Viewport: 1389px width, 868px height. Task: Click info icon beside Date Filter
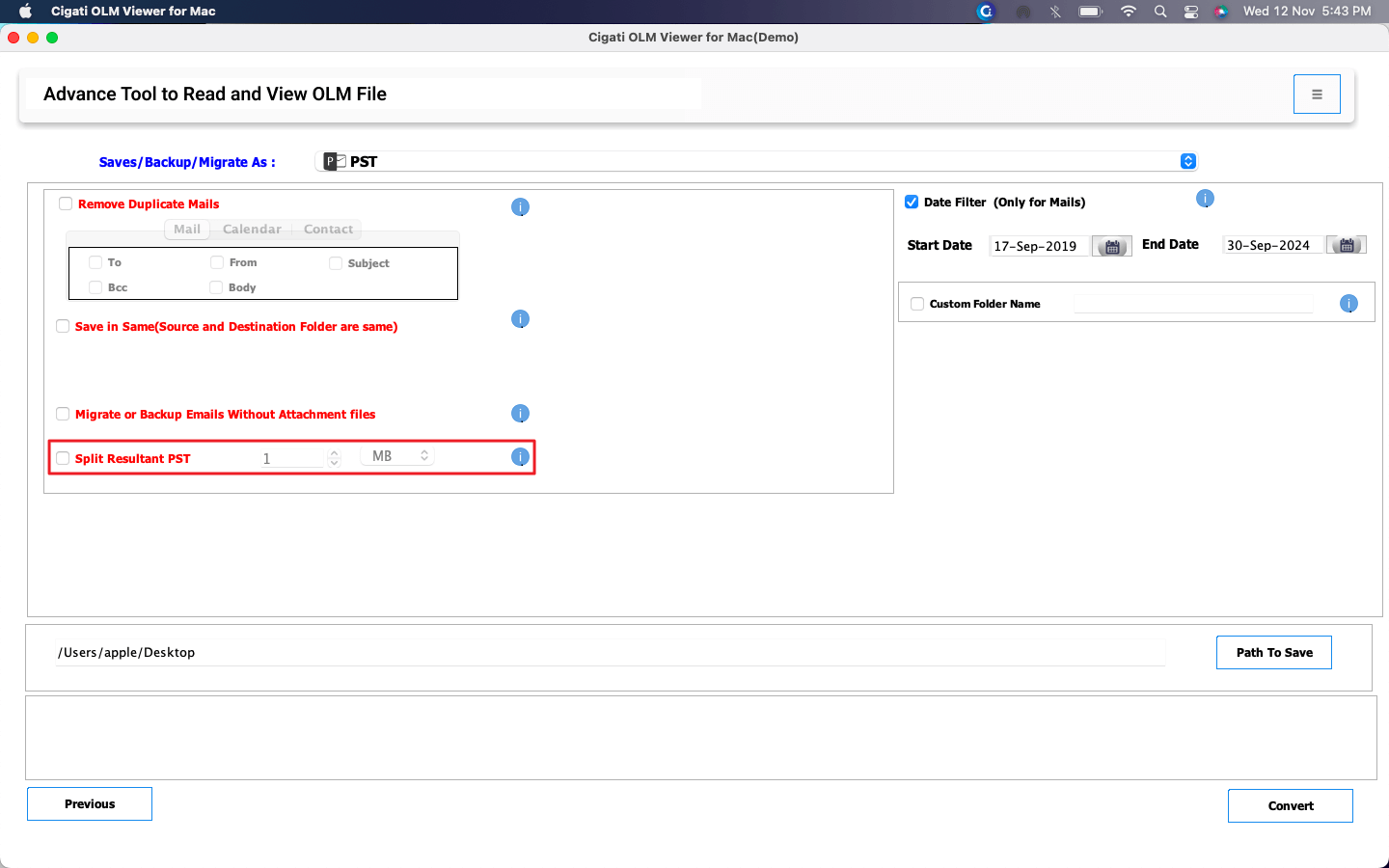(1205, 199)
